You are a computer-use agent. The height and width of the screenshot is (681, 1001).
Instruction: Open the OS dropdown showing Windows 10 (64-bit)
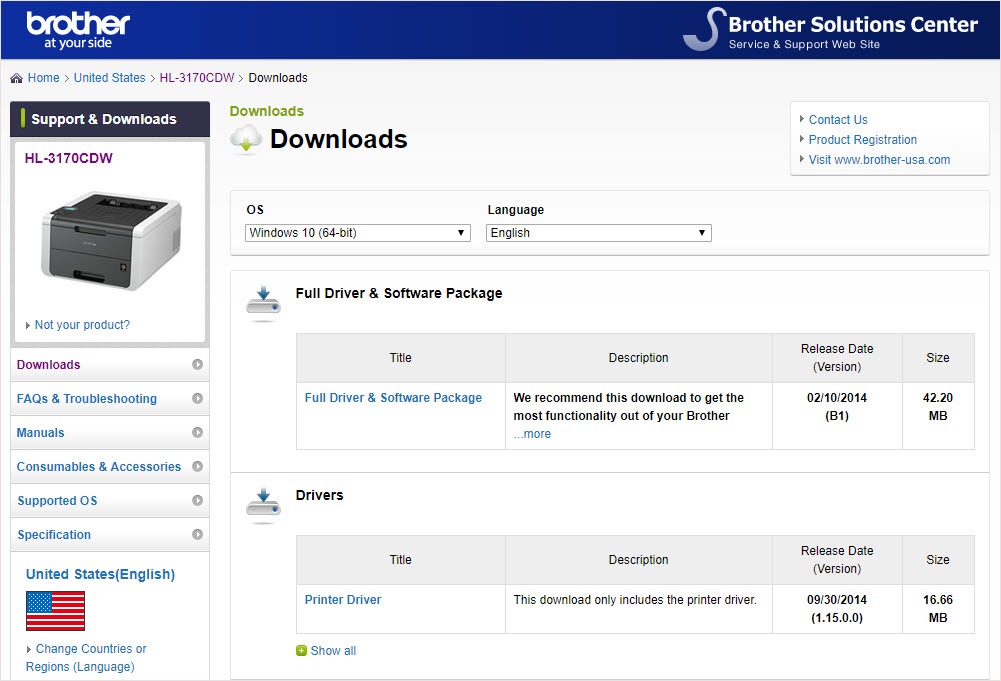pyautogui.click(x=358, y=233)
